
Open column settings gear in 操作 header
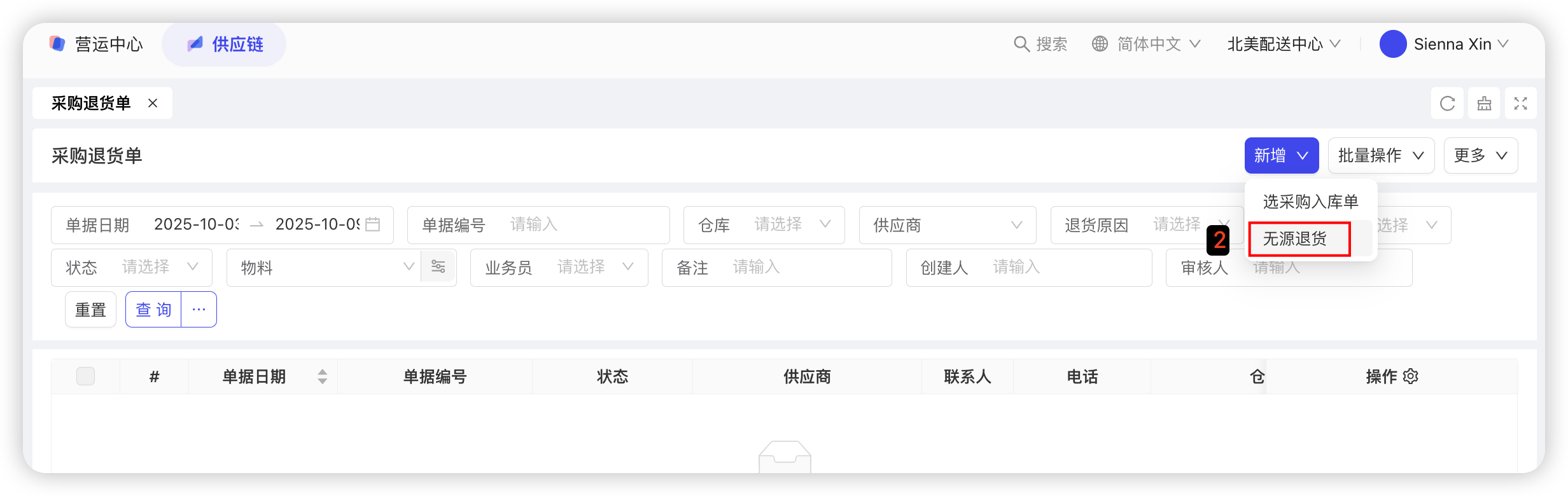tap(1411, 376)
